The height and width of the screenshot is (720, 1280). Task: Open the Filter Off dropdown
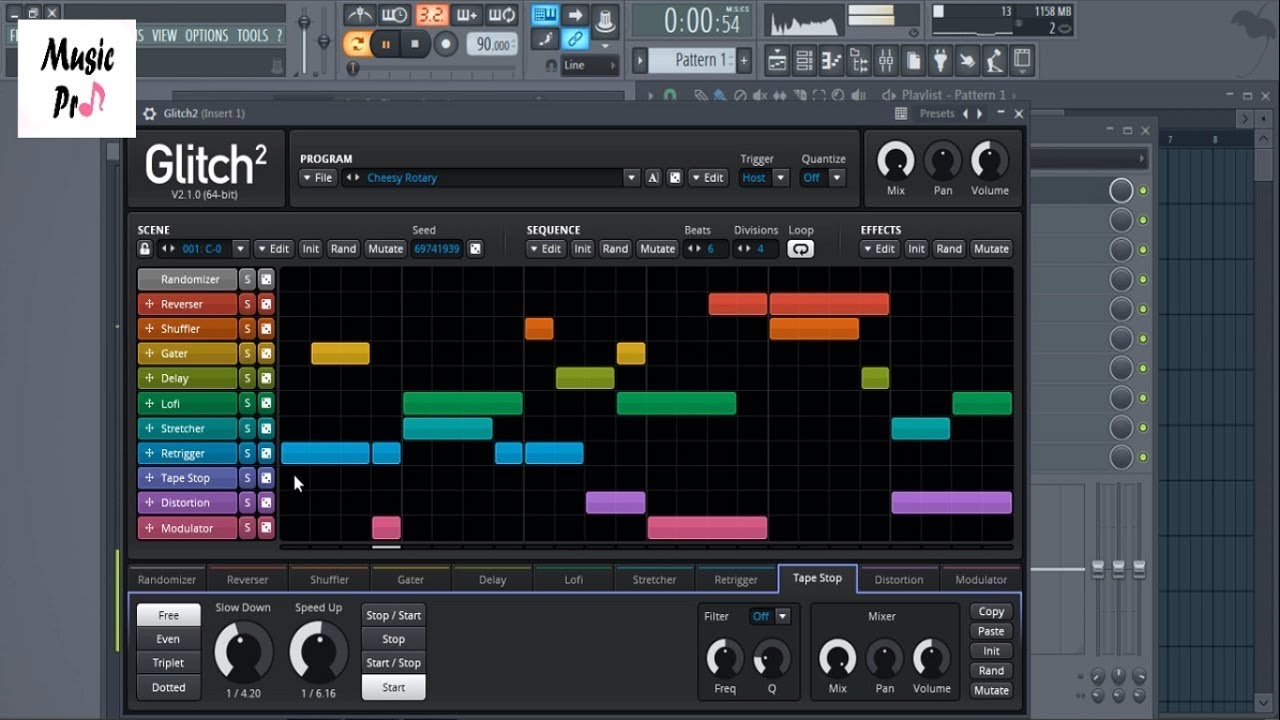pyautogui.click(x=770, y=616)
